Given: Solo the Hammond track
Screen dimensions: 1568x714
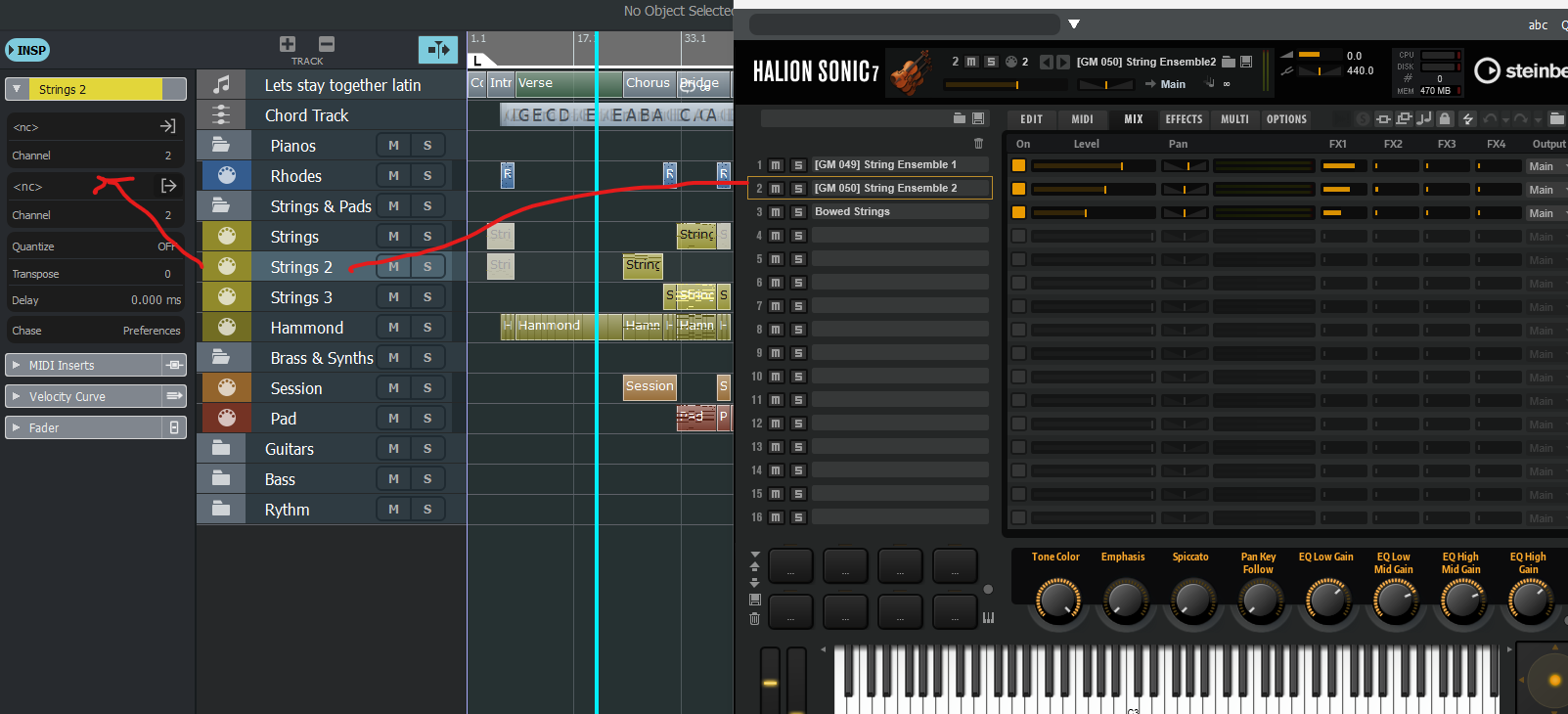Looking at the screenshot, I should (427, 328).
